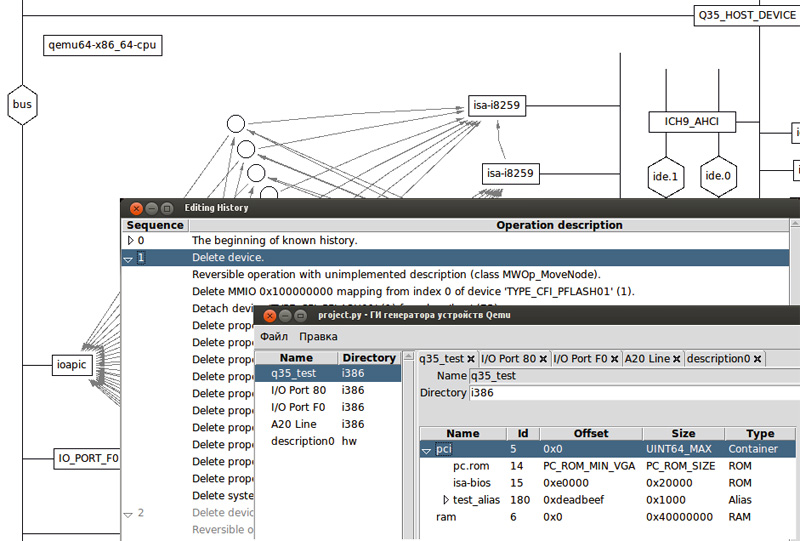The height and width of the screenshot is (541, 800).
Task: Open the Правка menu
Action: click(318, 337)
